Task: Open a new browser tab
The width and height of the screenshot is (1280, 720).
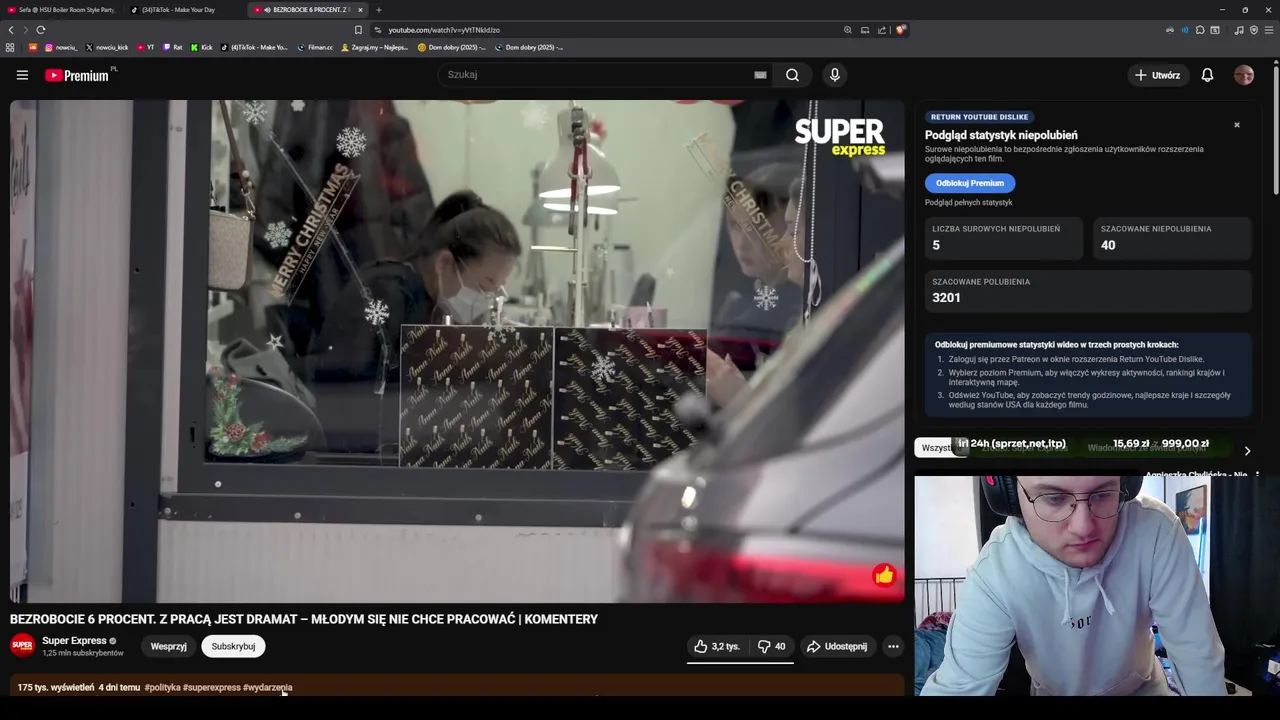Action: point(378,10)
